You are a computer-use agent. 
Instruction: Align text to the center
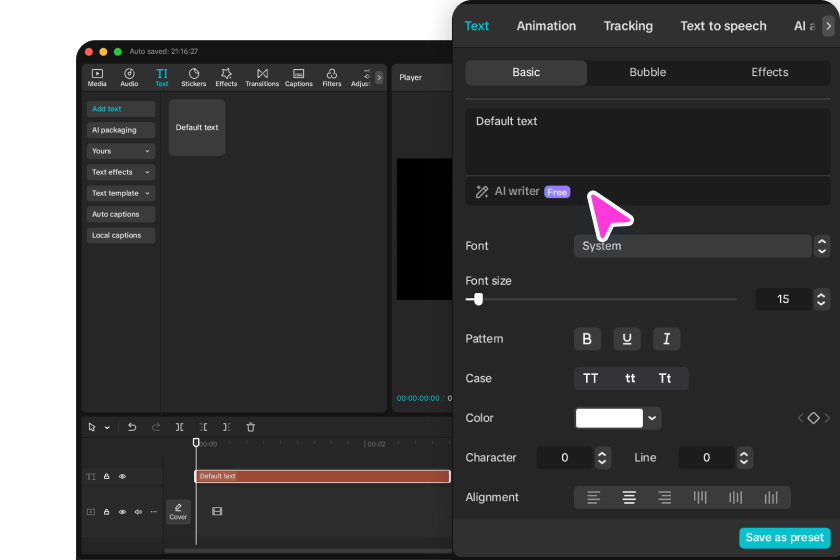[x=629, y=497]
